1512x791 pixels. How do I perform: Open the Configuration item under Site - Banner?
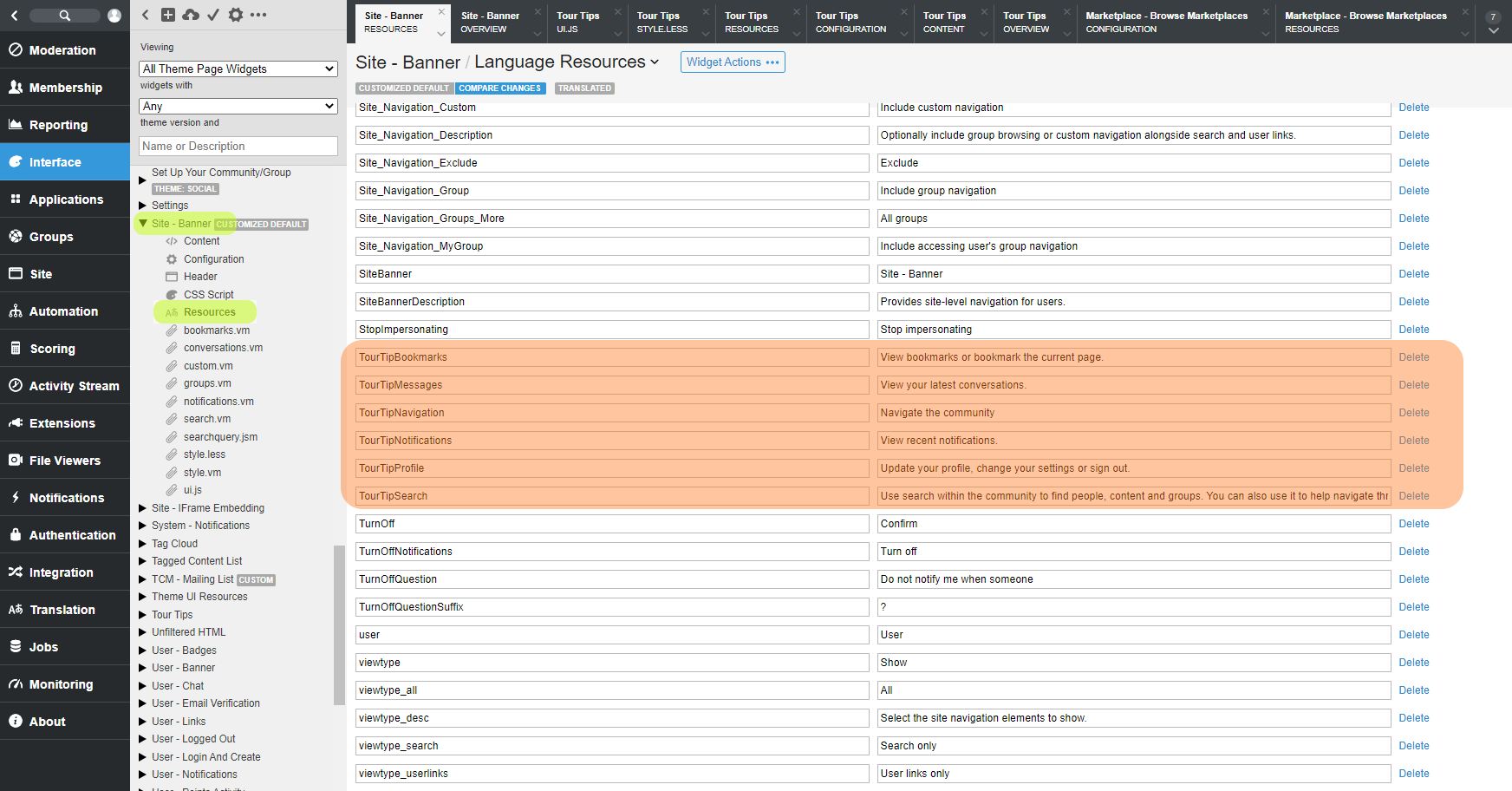pyautogui.click(x=214, y=259)
